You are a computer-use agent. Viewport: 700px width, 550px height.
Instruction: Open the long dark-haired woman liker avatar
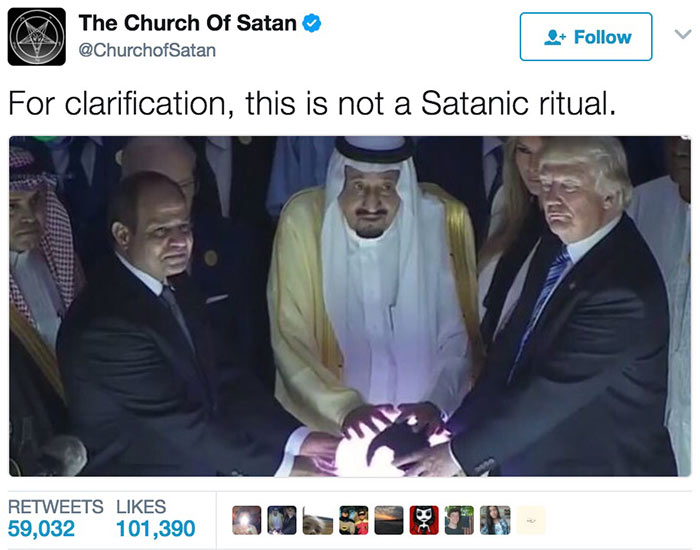[495, 520]
